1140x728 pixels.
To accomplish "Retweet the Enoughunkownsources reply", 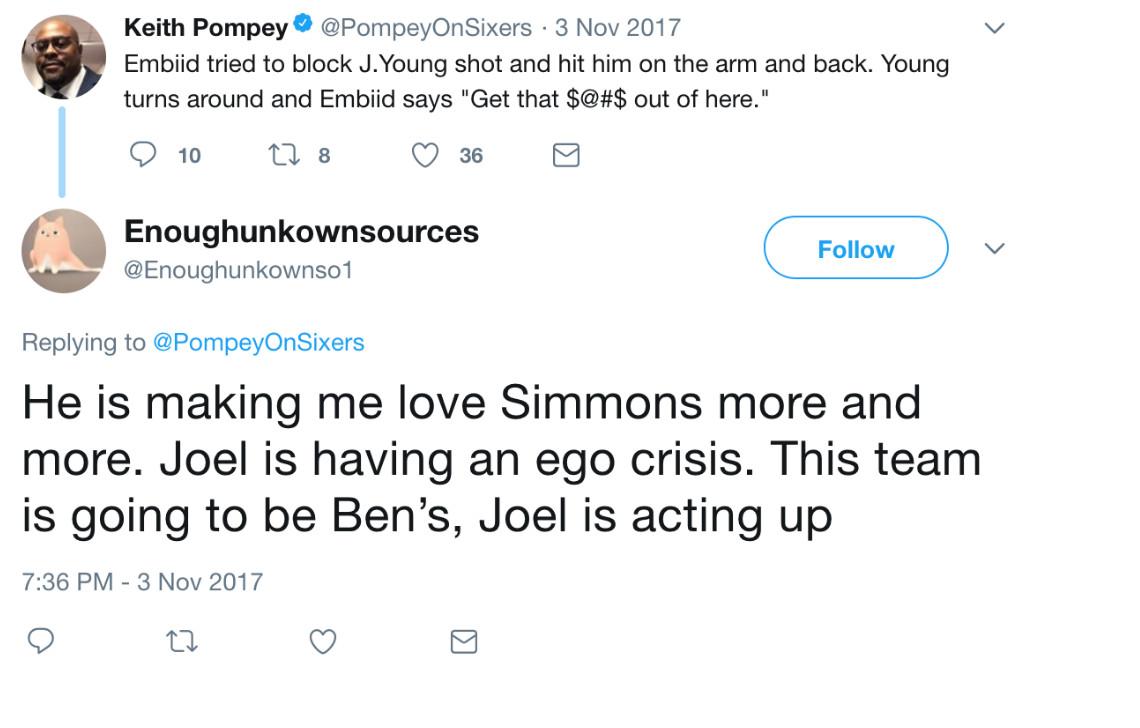I will (x=183, y=641).
